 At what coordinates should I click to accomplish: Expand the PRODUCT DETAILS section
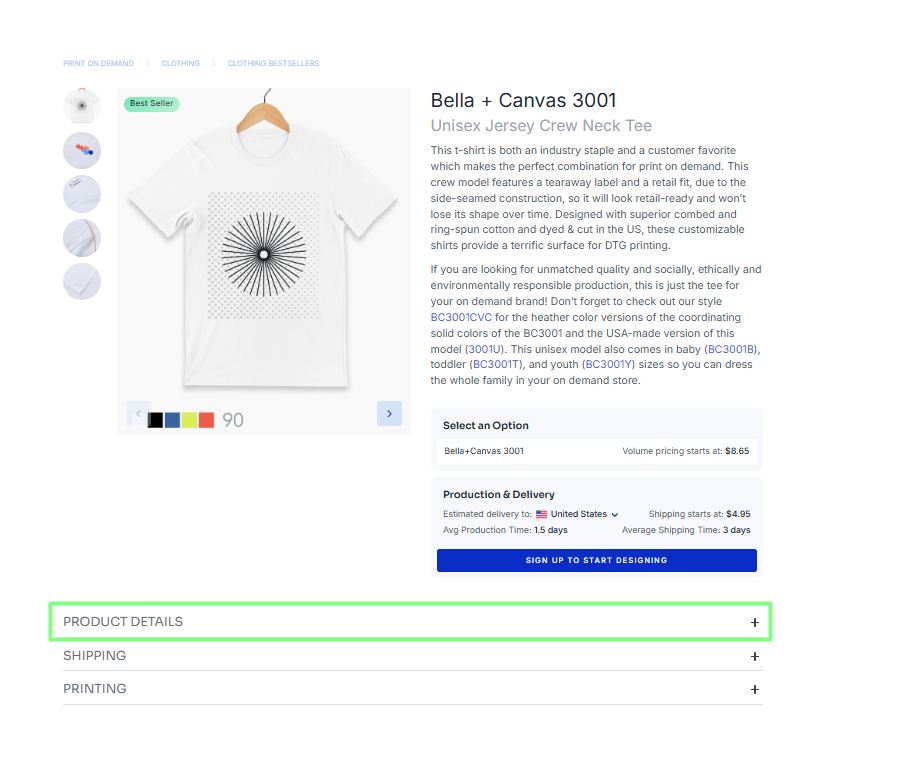coord(123,622)
